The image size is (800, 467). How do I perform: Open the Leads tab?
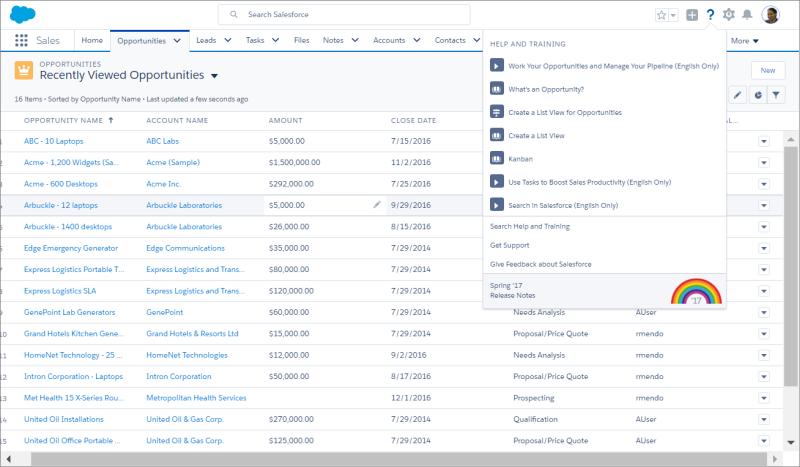coord(206,40)
